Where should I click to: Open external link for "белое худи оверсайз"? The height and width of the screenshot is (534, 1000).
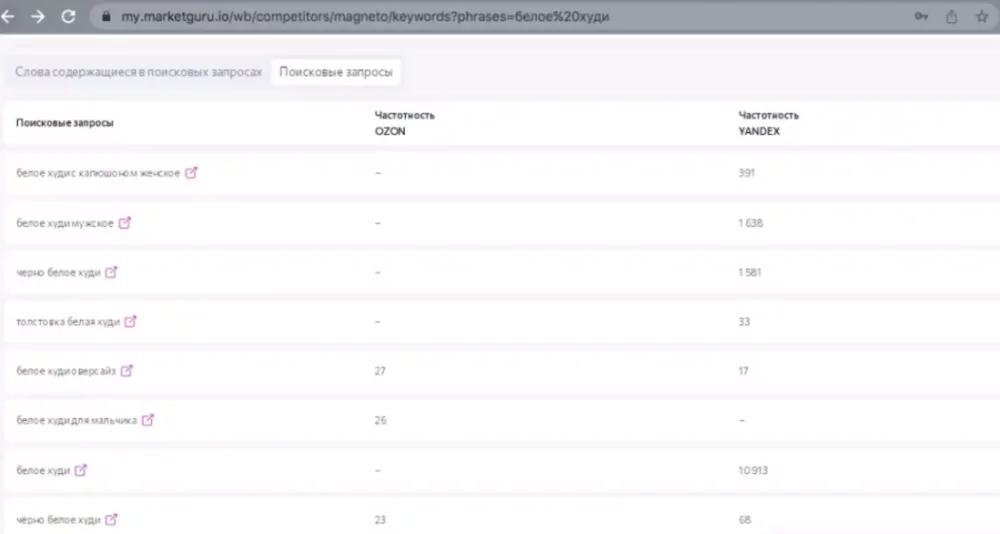pos(126,371)
